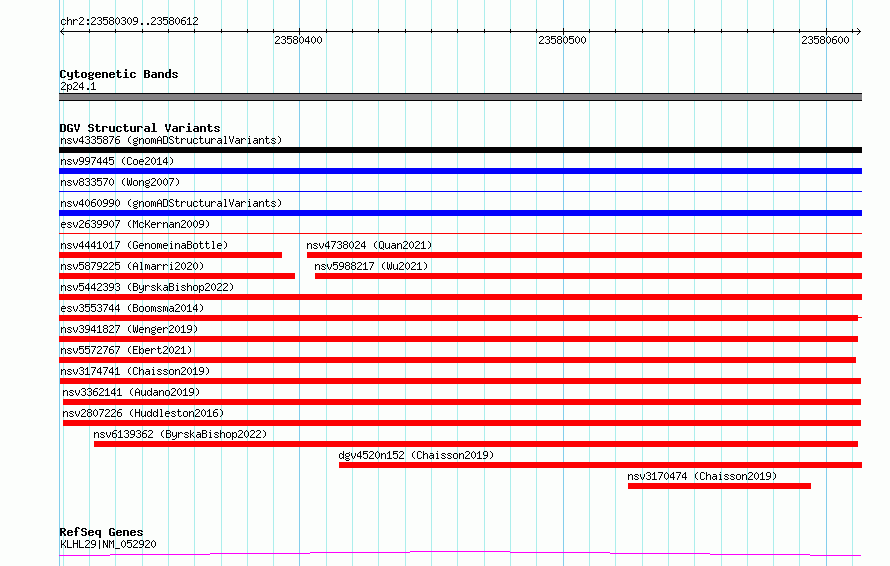
Task: Click the nsv6139362 (ByrskaBishop2022) label
Action: [x=180, y=434]
